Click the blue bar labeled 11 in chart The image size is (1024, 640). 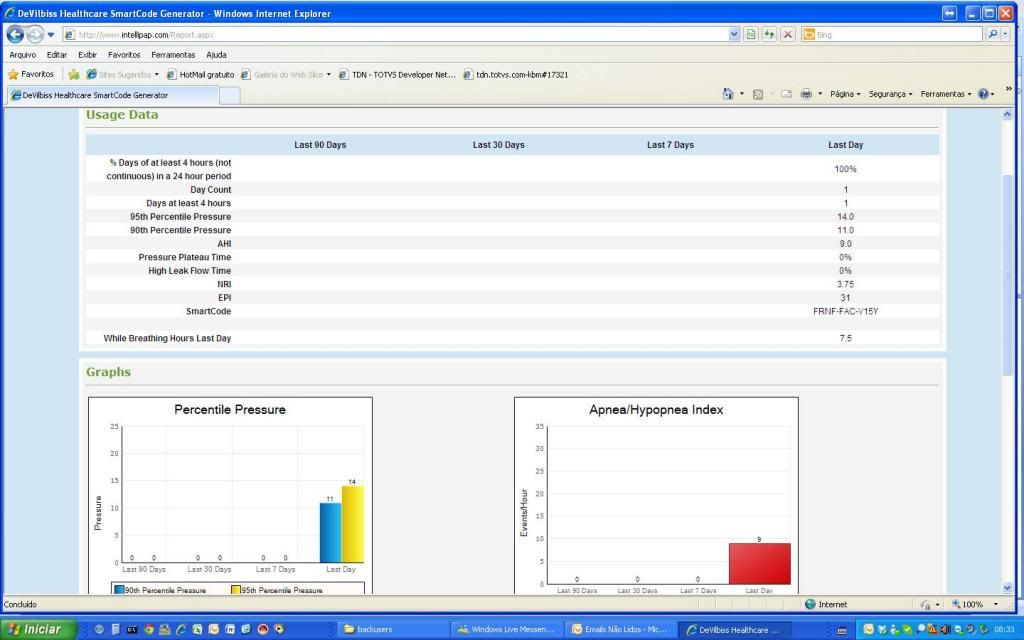tap(330, 533)
